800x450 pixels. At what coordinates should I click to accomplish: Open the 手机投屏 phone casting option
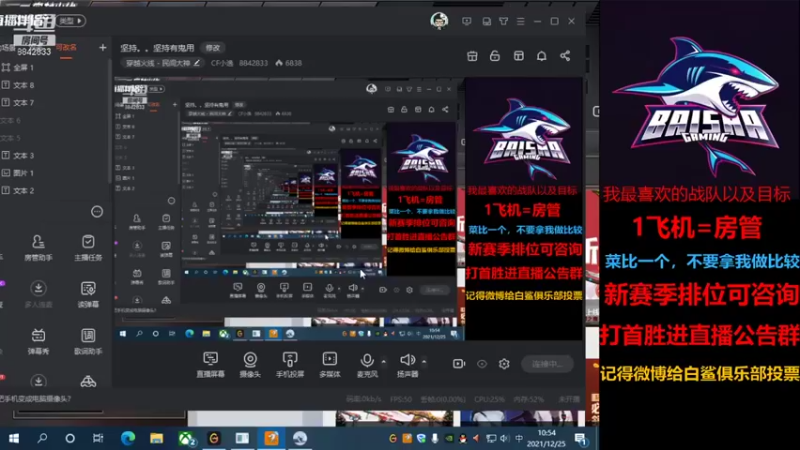click(x=290, y=364)
